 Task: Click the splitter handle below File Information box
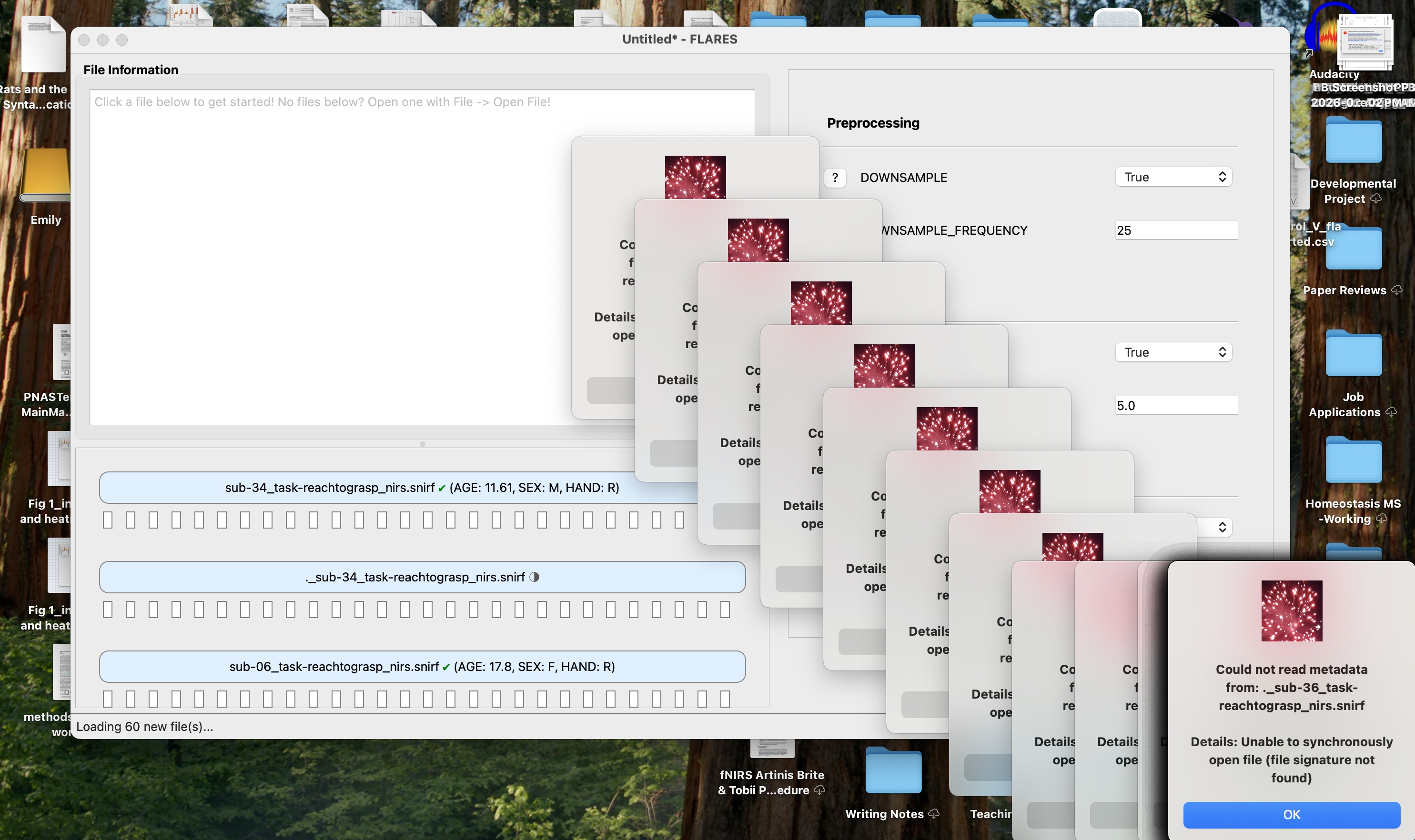[x=423, y=444]
